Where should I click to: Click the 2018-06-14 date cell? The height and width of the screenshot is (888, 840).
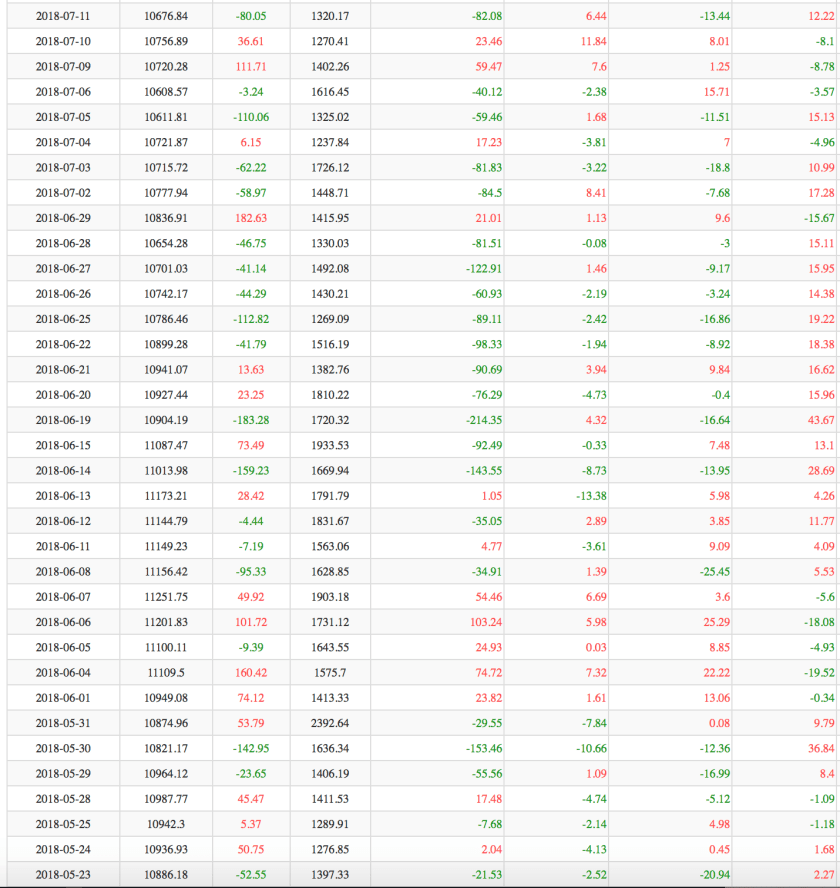click(x=63, y=471)
